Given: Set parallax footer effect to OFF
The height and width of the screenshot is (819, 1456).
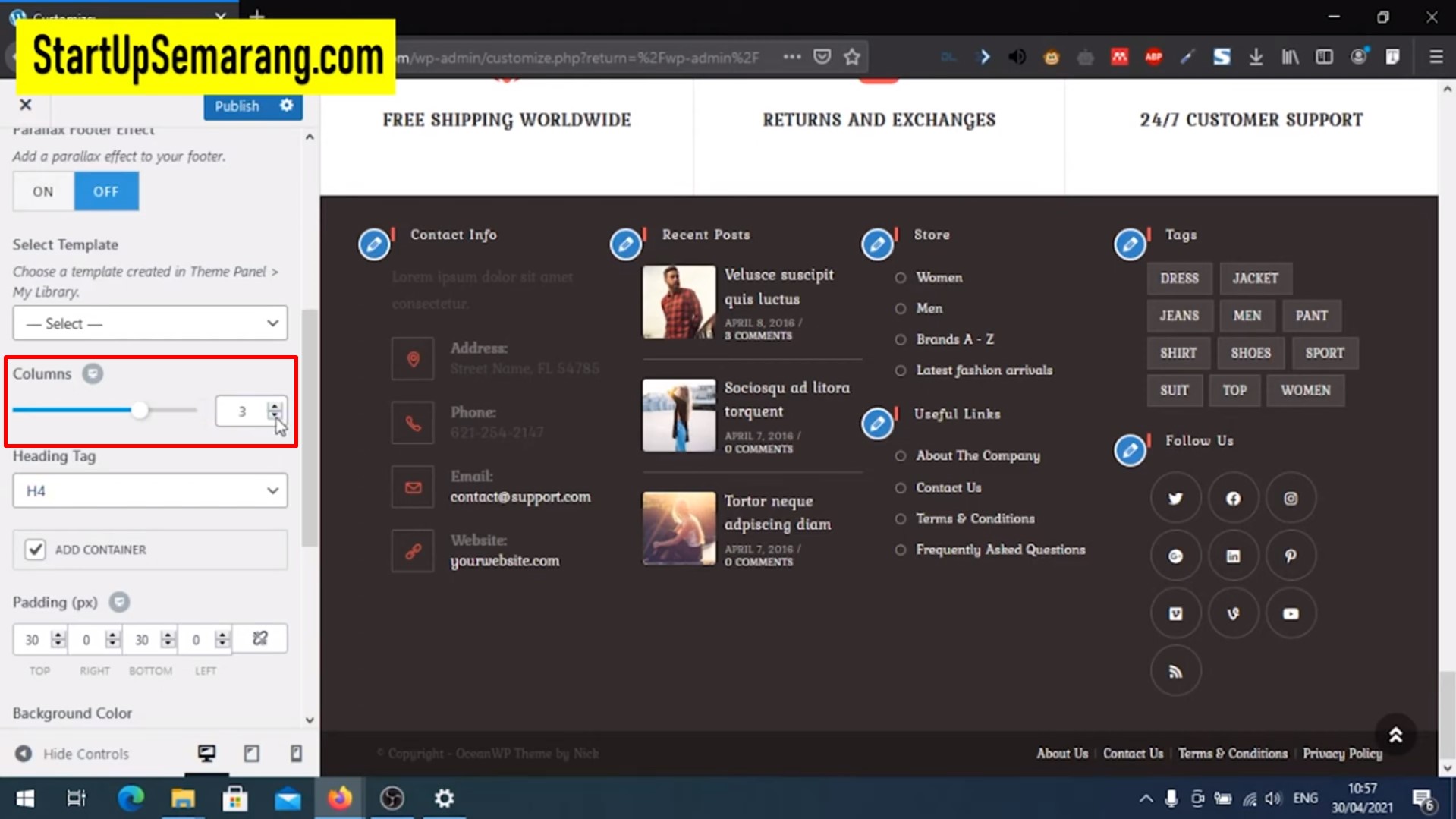Looking at the screenshot, I should coord(106,191).
